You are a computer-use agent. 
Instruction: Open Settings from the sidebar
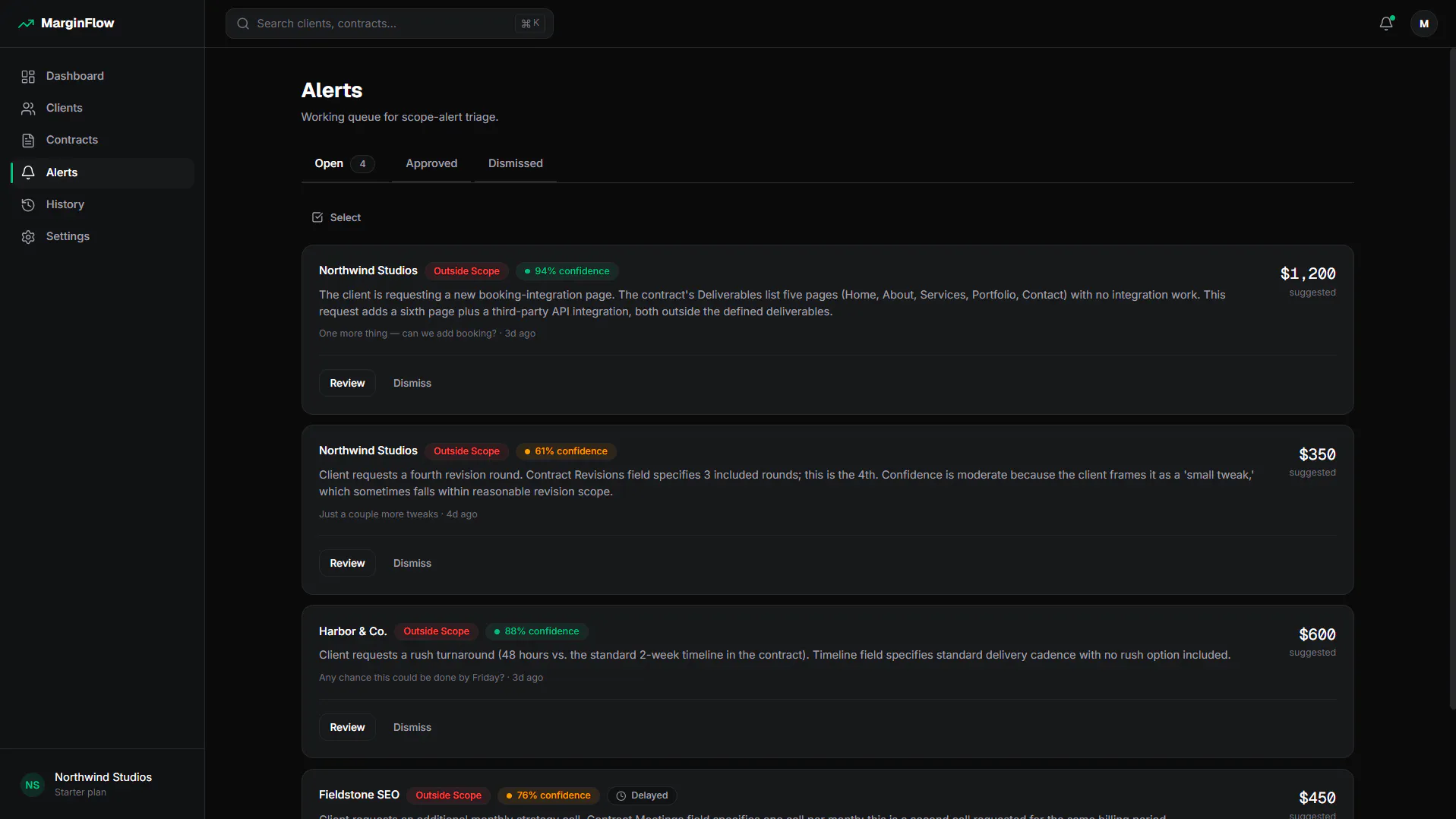[103, 236]
